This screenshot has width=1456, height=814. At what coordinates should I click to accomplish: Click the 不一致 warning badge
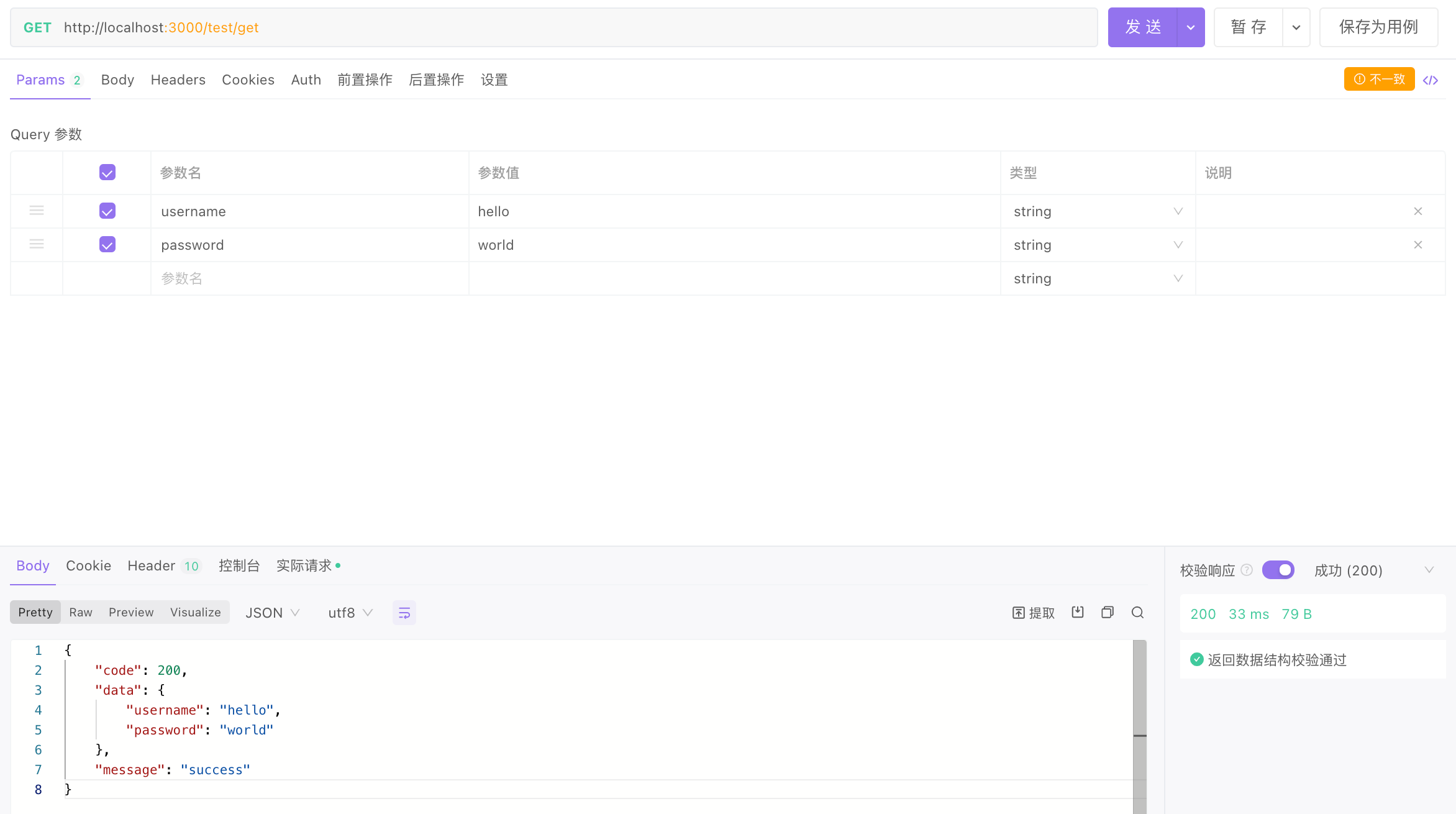(x=1379, y=79)
